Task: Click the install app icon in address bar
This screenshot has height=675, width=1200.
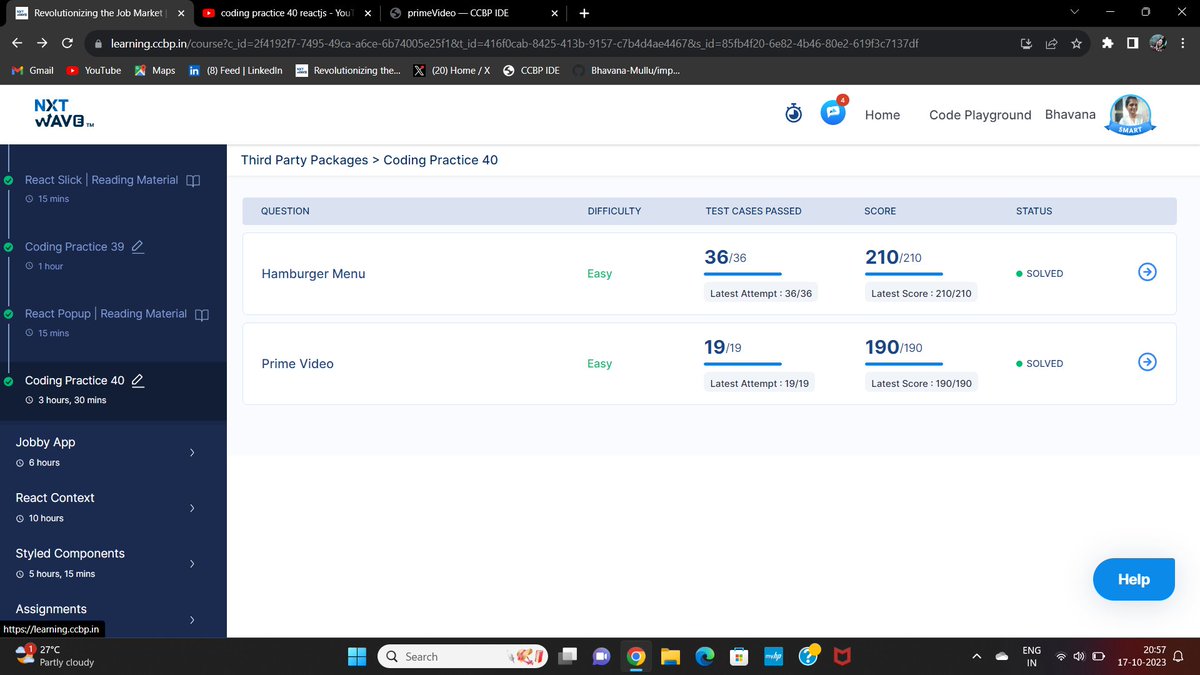Action: tap(1026, 44)
